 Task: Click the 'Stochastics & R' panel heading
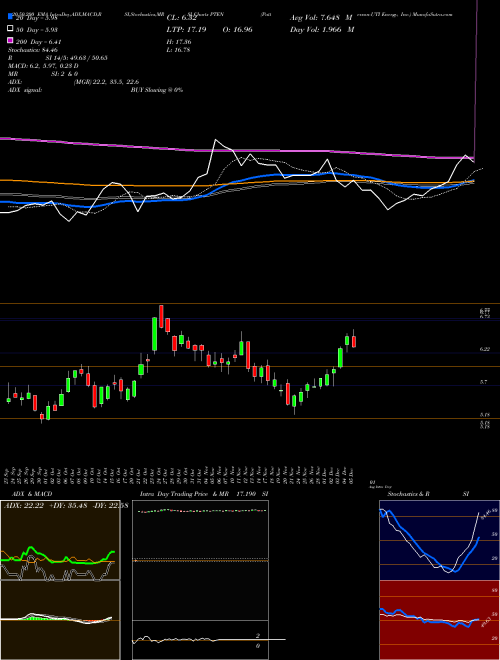coord(409,494)
